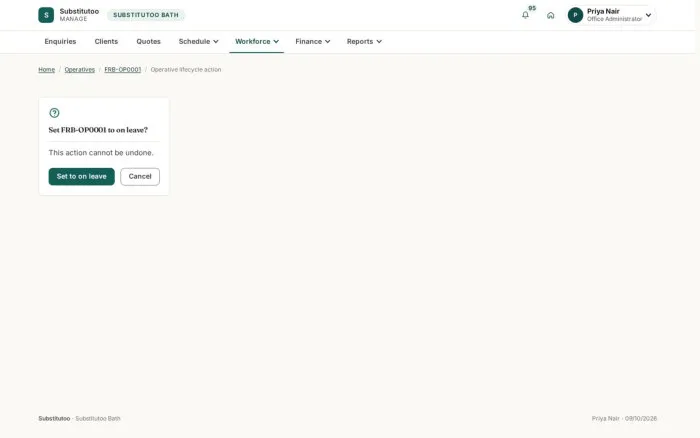Click footer 'Substitutoo · Substitutoo Bath' text
700x438 pixels.
pos(79,418)
